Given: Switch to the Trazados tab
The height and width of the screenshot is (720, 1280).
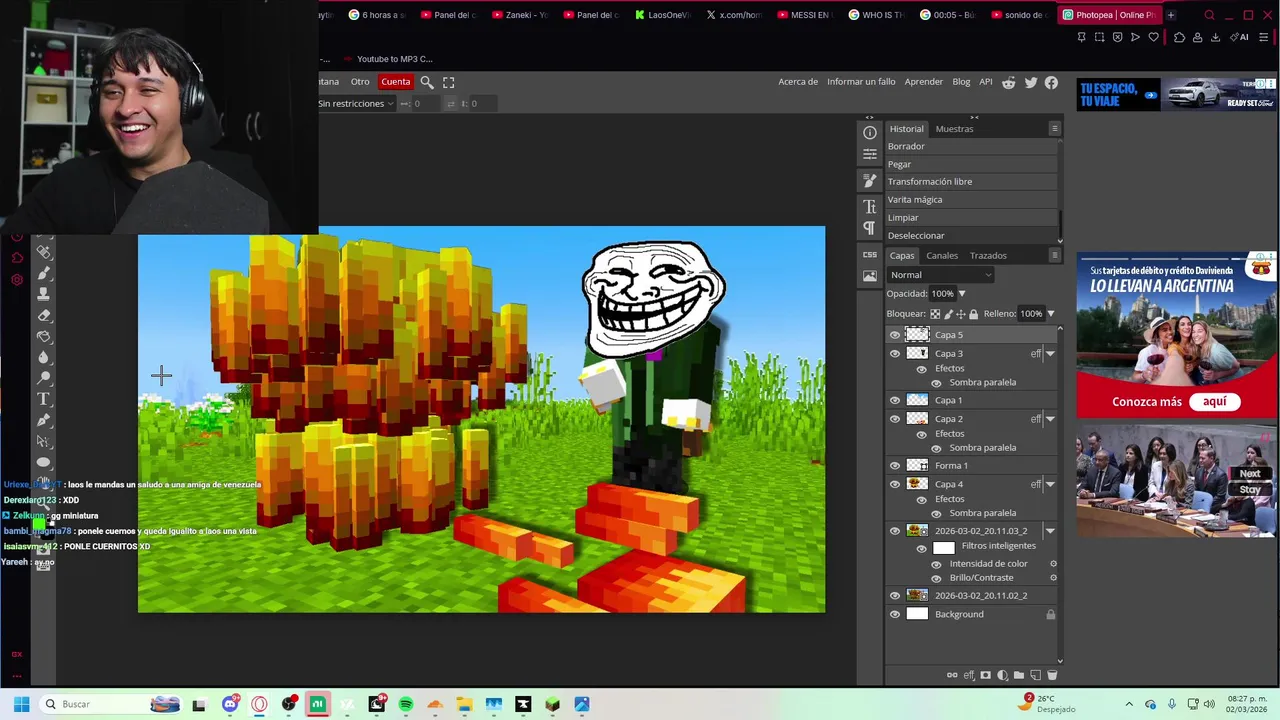Looking at the screenshot, I should tap(988, 256).
